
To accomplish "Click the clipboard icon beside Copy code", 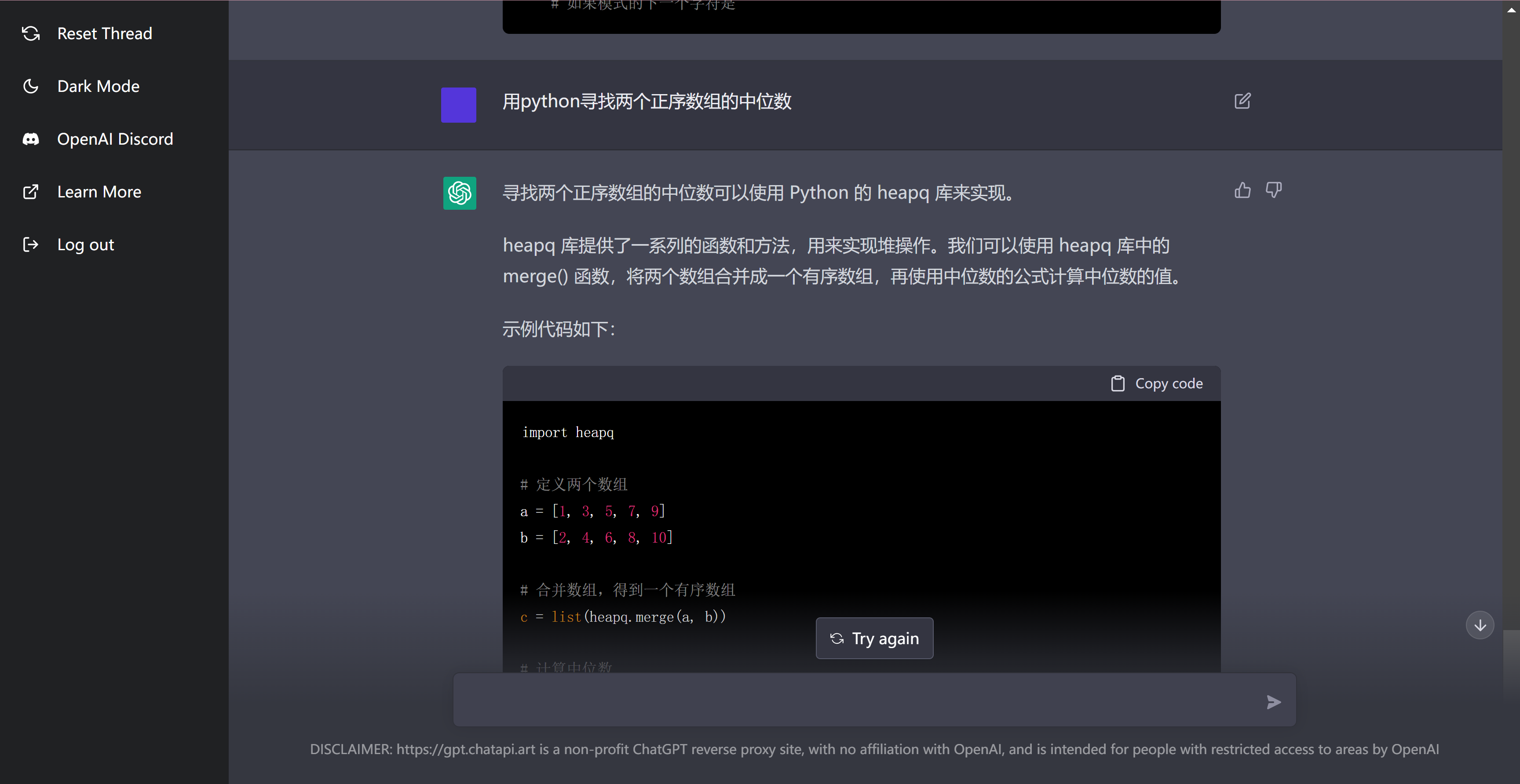I will (1118, 383).
